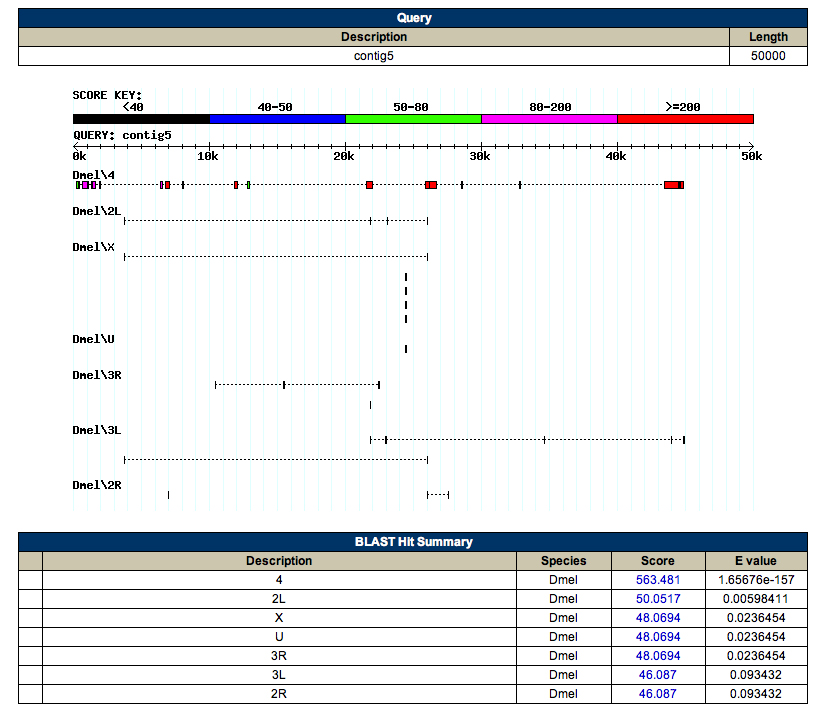Image resolution: width=825 pixels, height=716 pixels.
Task: Click the Dmel\3R track label
Action: click(97, 375)
